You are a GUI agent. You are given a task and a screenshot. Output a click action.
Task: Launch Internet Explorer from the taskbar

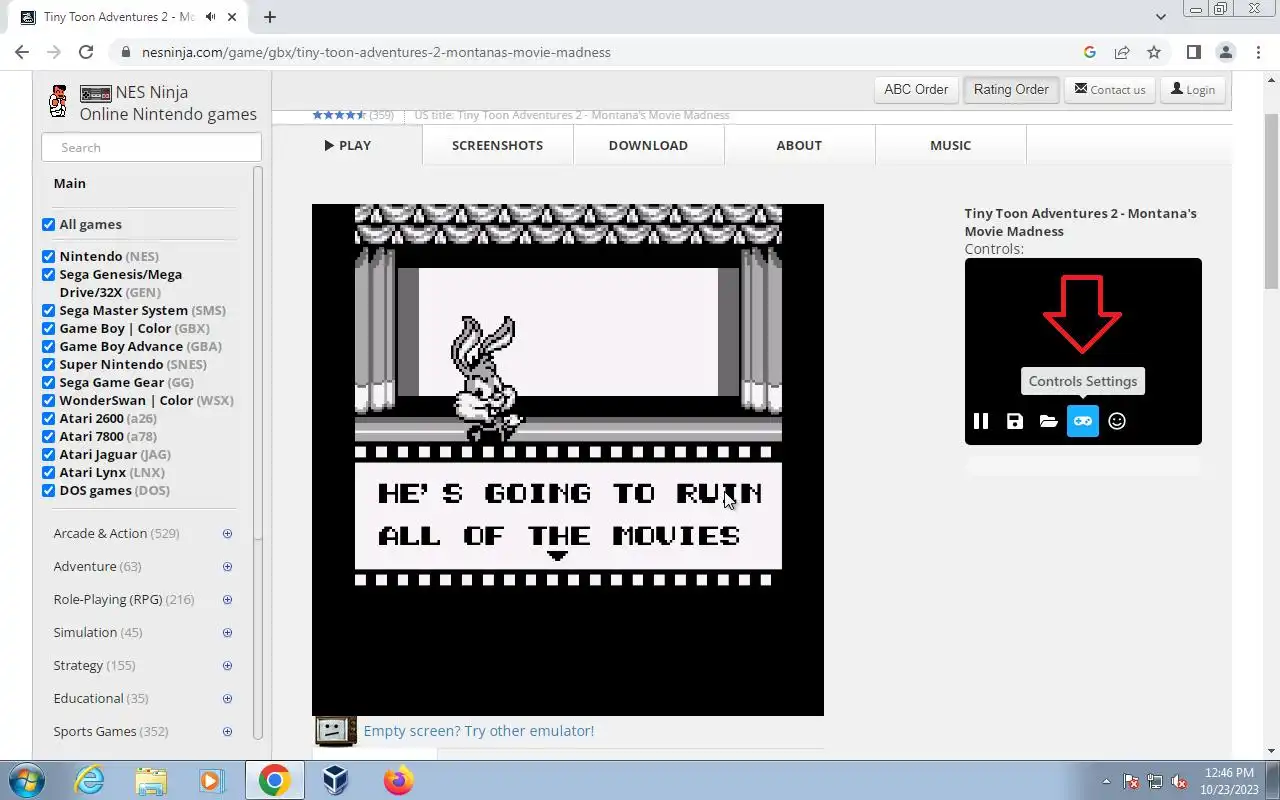[90, 780]
